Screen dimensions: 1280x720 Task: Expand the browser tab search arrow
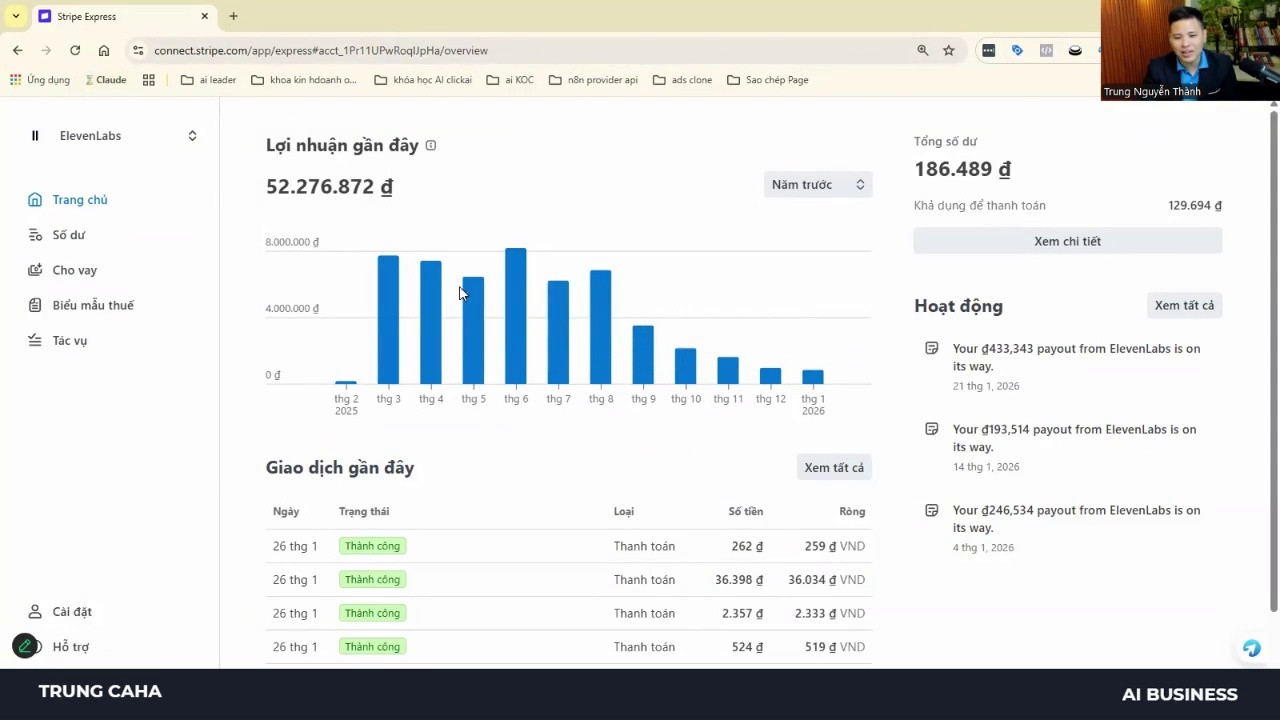tap(15, 16)
